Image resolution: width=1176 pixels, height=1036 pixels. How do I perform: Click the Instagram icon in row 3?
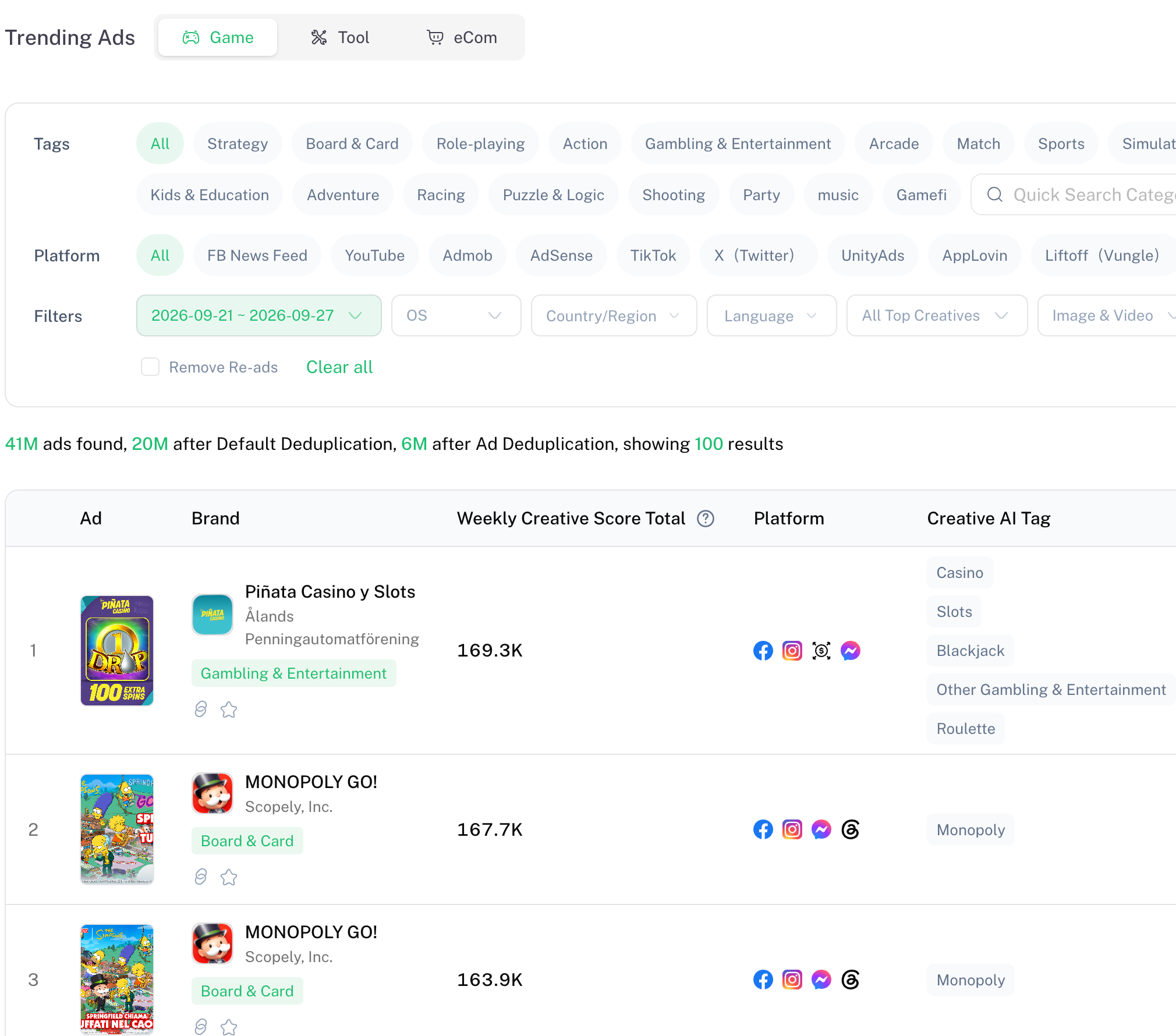pos(792,980)
